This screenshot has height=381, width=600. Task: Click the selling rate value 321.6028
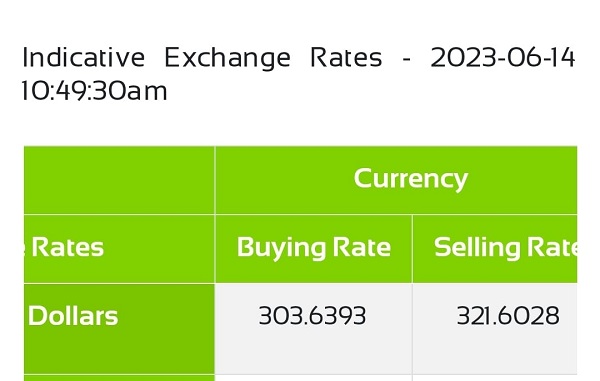508,316
